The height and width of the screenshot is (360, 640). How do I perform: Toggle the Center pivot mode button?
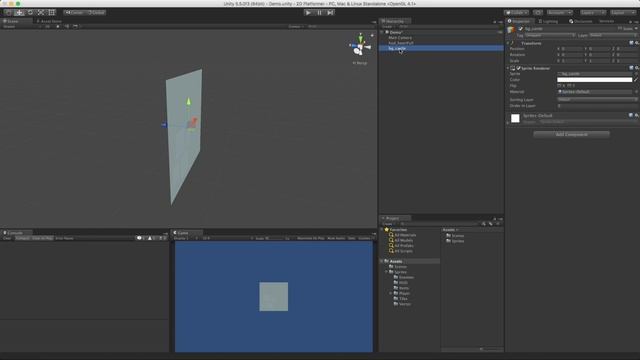tap(74, 13)
